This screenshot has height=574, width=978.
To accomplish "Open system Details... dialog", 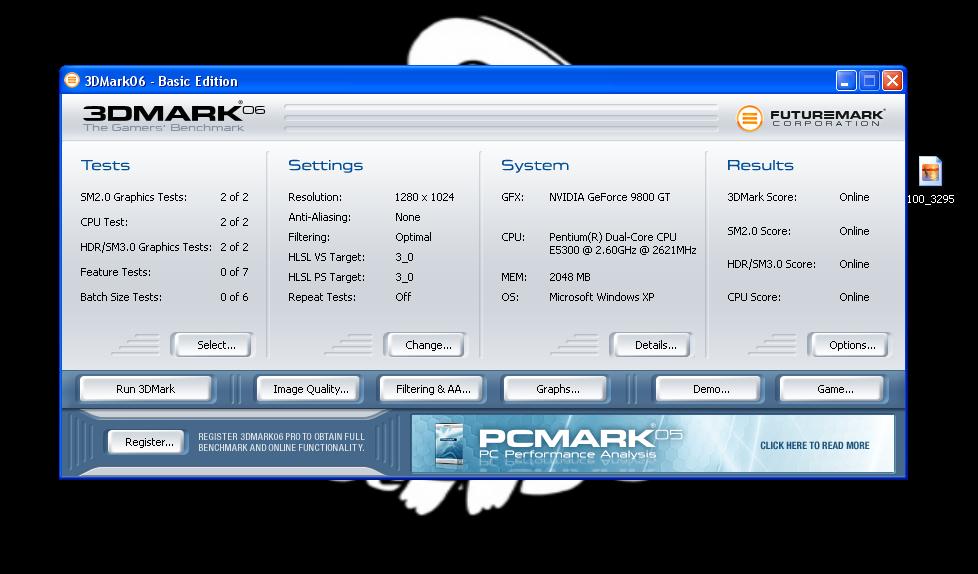I will point(652,345).
